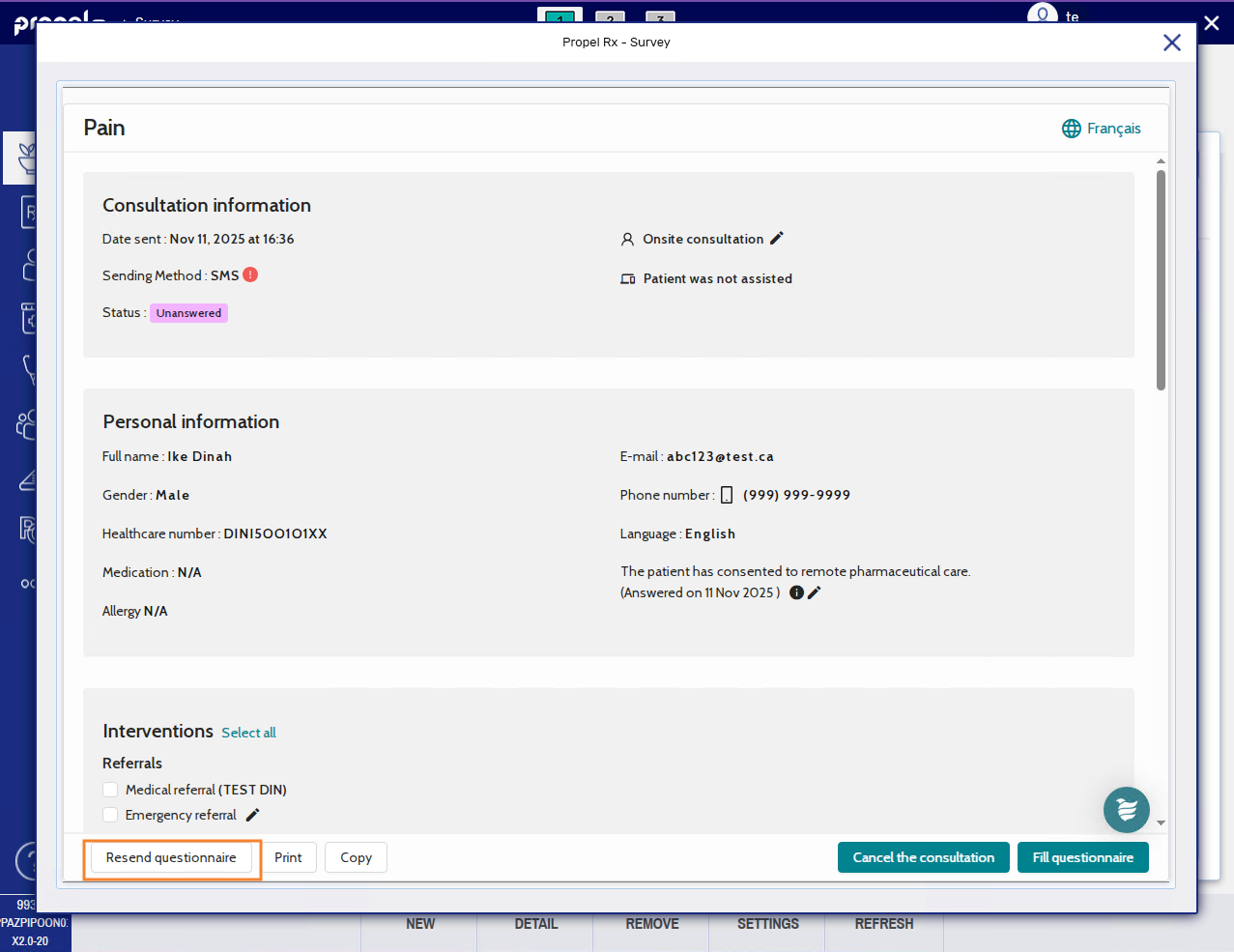Viewport: 1234px width, 952px height.
Task: Click the Resend questionnaire button
Action: pyautogui.click(x=171, y=857)
